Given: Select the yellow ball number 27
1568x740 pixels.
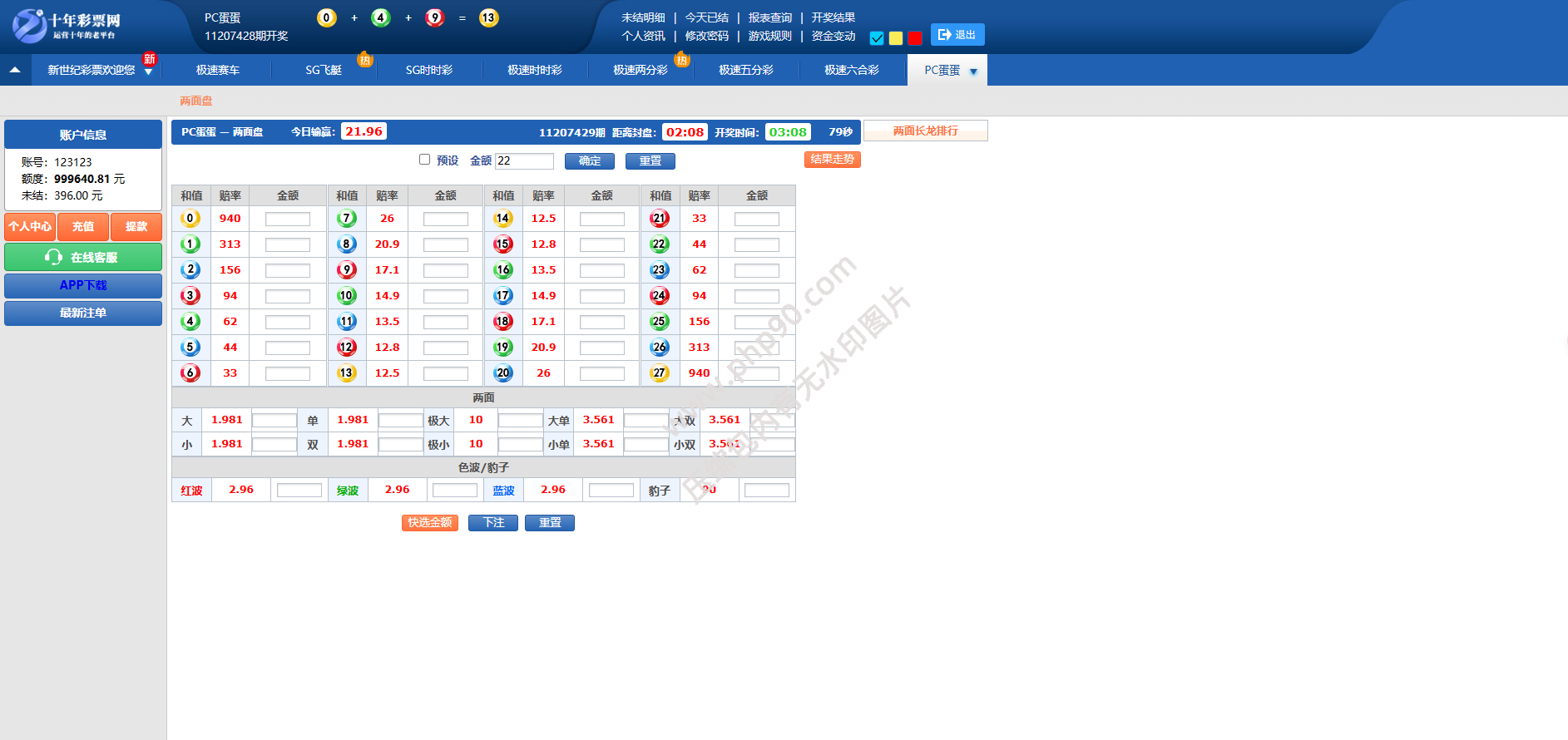Looking at the screenshot, I should [660, 373].
